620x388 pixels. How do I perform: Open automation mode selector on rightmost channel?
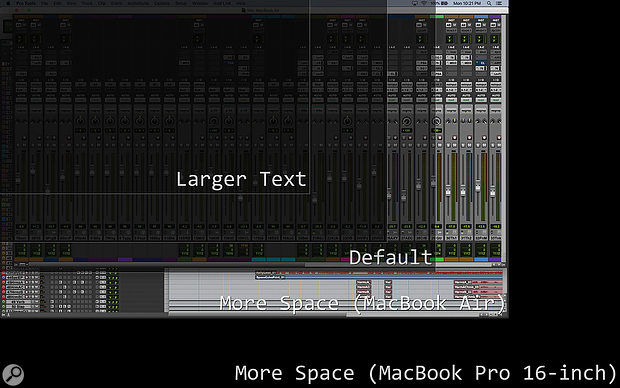(495, 100)
